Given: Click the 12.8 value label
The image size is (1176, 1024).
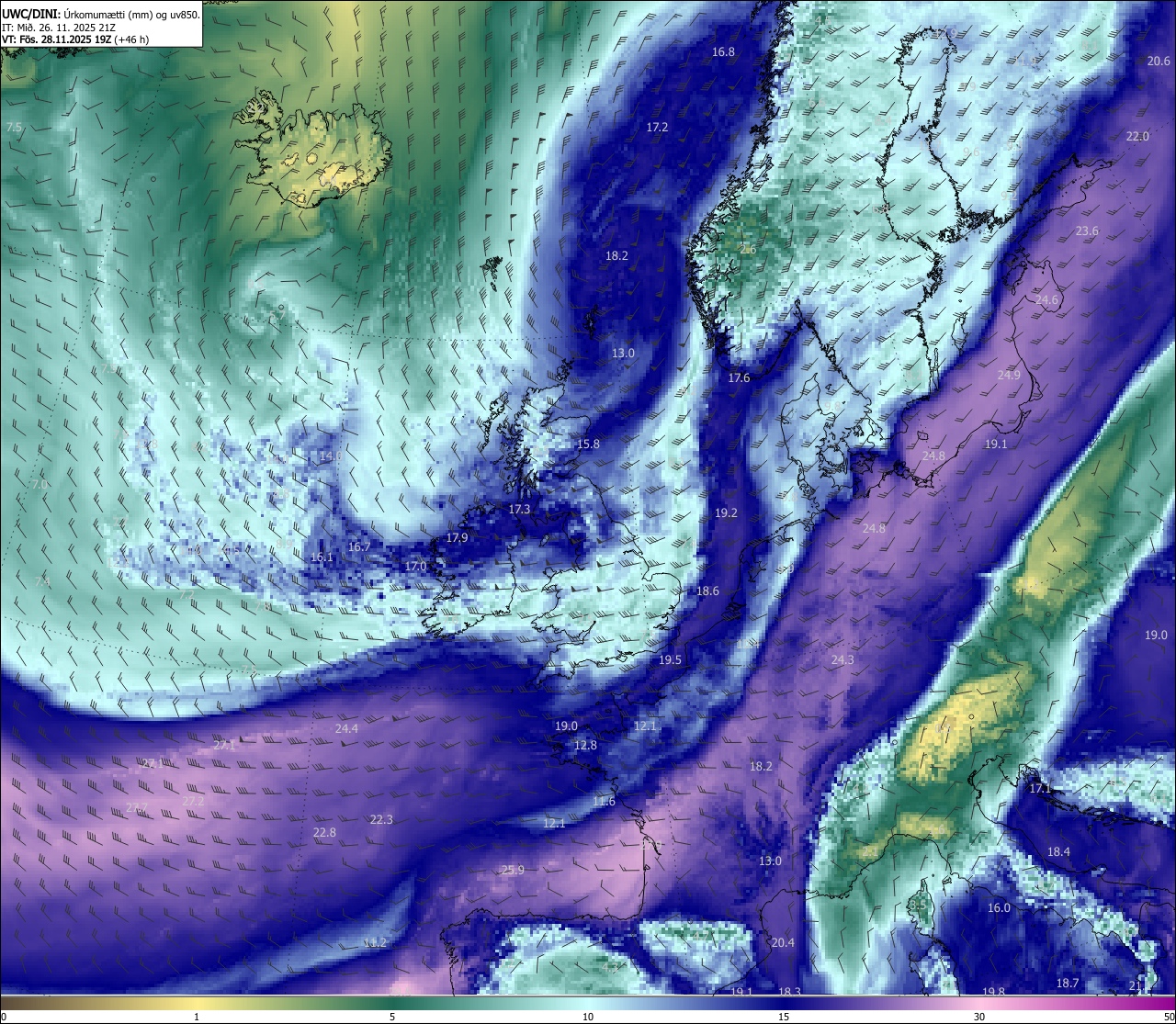Looking at the screenshot, I should coord(585,746).
